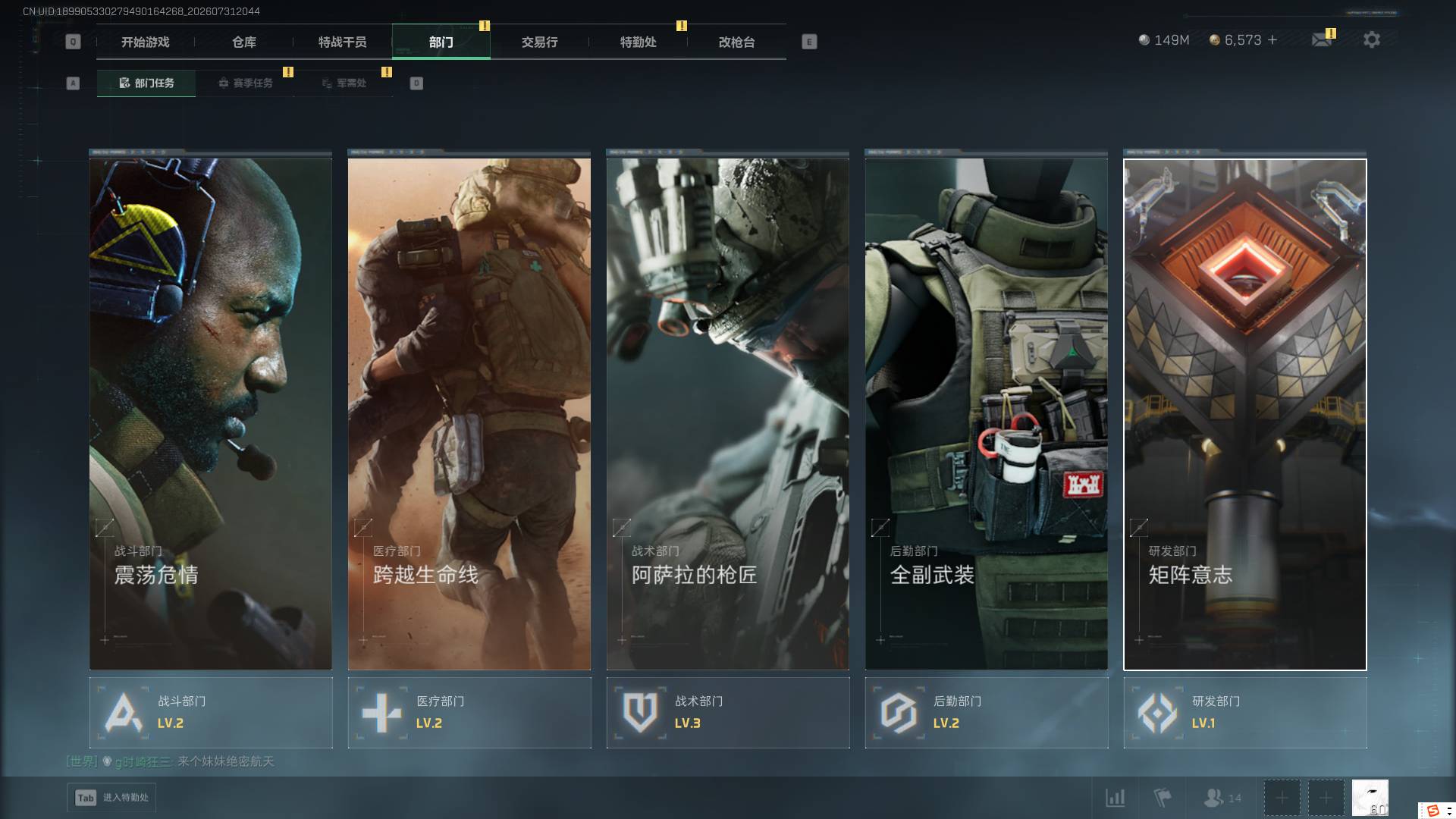Viewport: 1456px width, 819px height.
Task: Open the 震荡危情 mission card
Action: click(211, 414)
